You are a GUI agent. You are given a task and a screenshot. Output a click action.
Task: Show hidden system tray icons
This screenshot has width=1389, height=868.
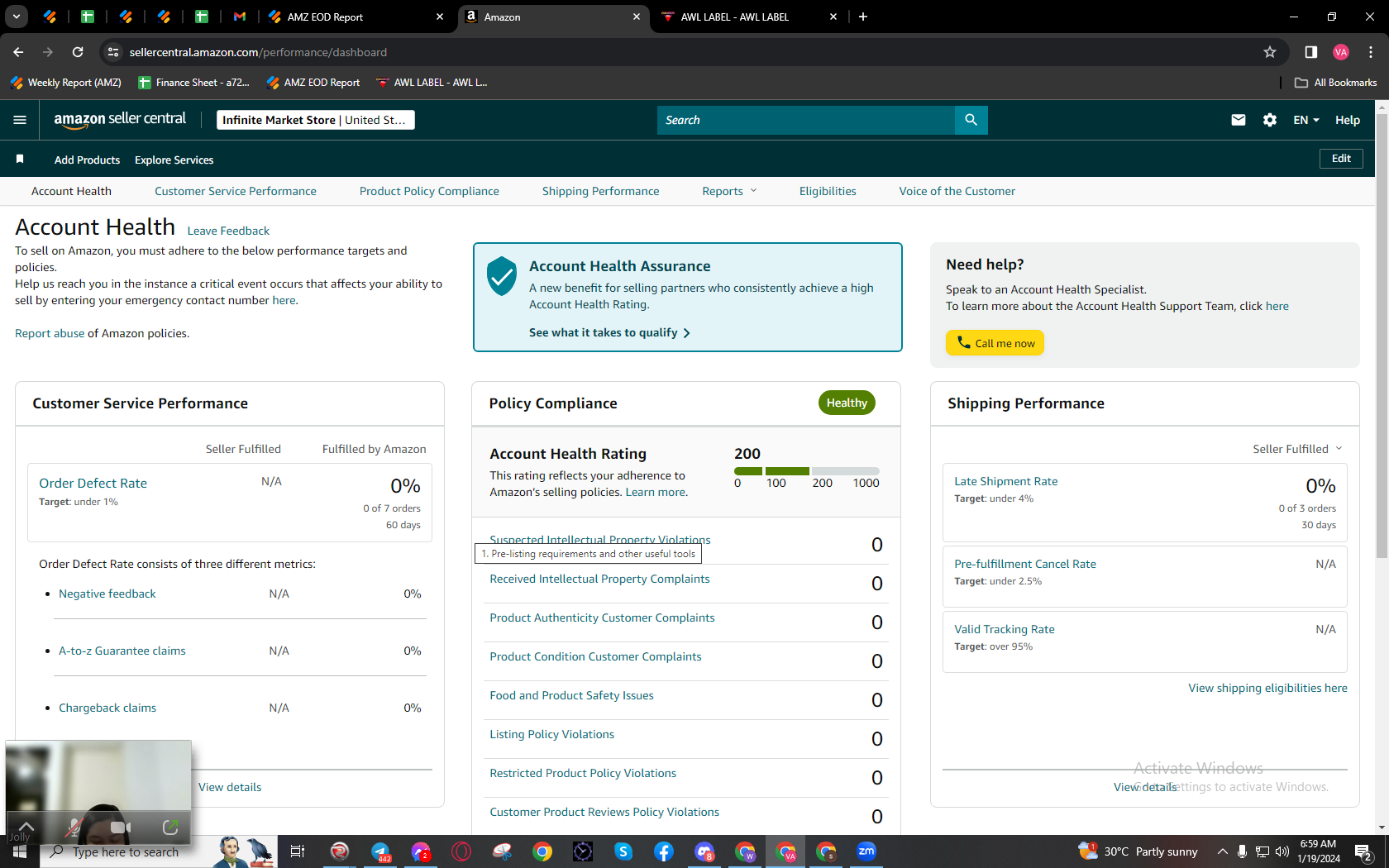[1222, 851]
